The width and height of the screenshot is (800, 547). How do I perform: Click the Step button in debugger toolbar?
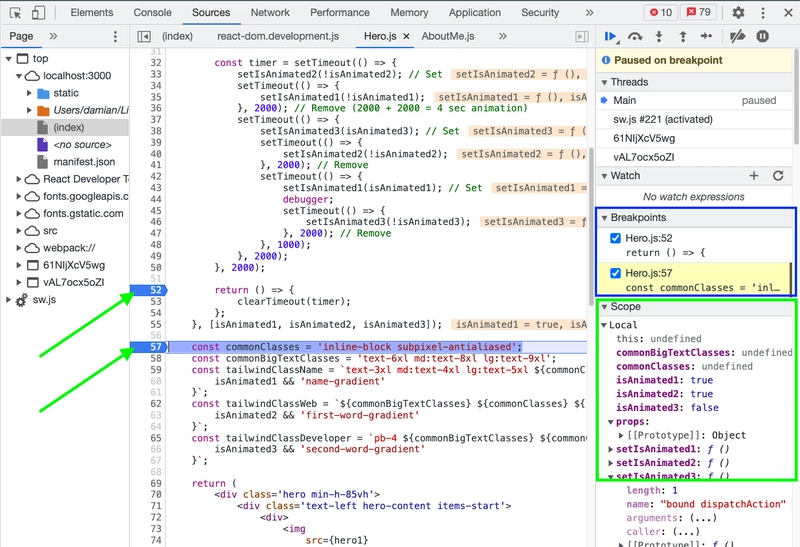pyautogui.click(x=707, y=36)
